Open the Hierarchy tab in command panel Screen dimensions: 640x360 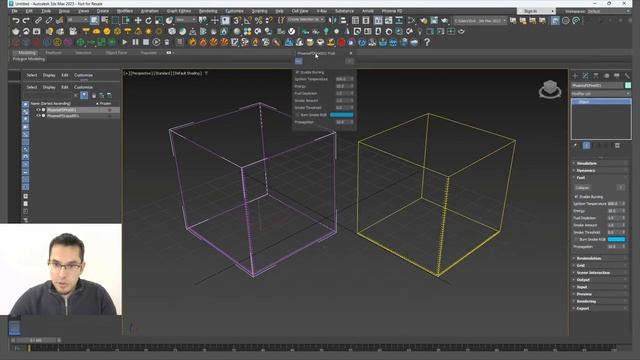coord(596,76)
